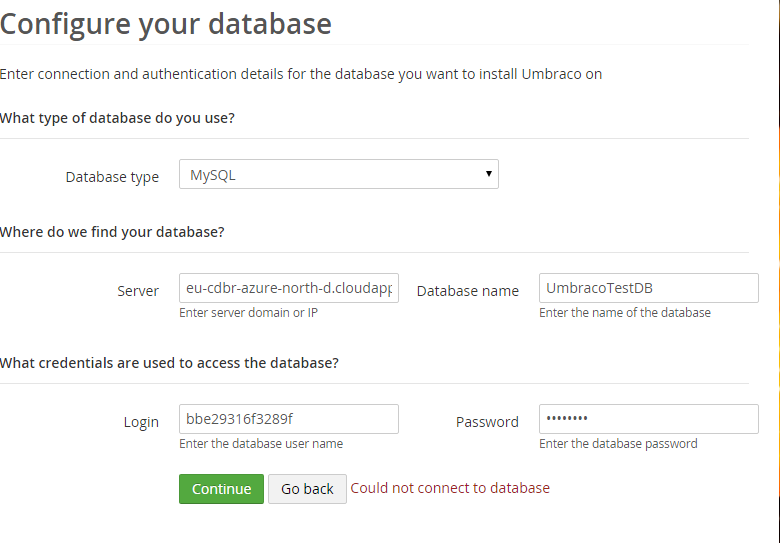Click the Database name field containing UmbracoTestDB
Viewport: 780px width, 543px height.
(x=649, y=288)
